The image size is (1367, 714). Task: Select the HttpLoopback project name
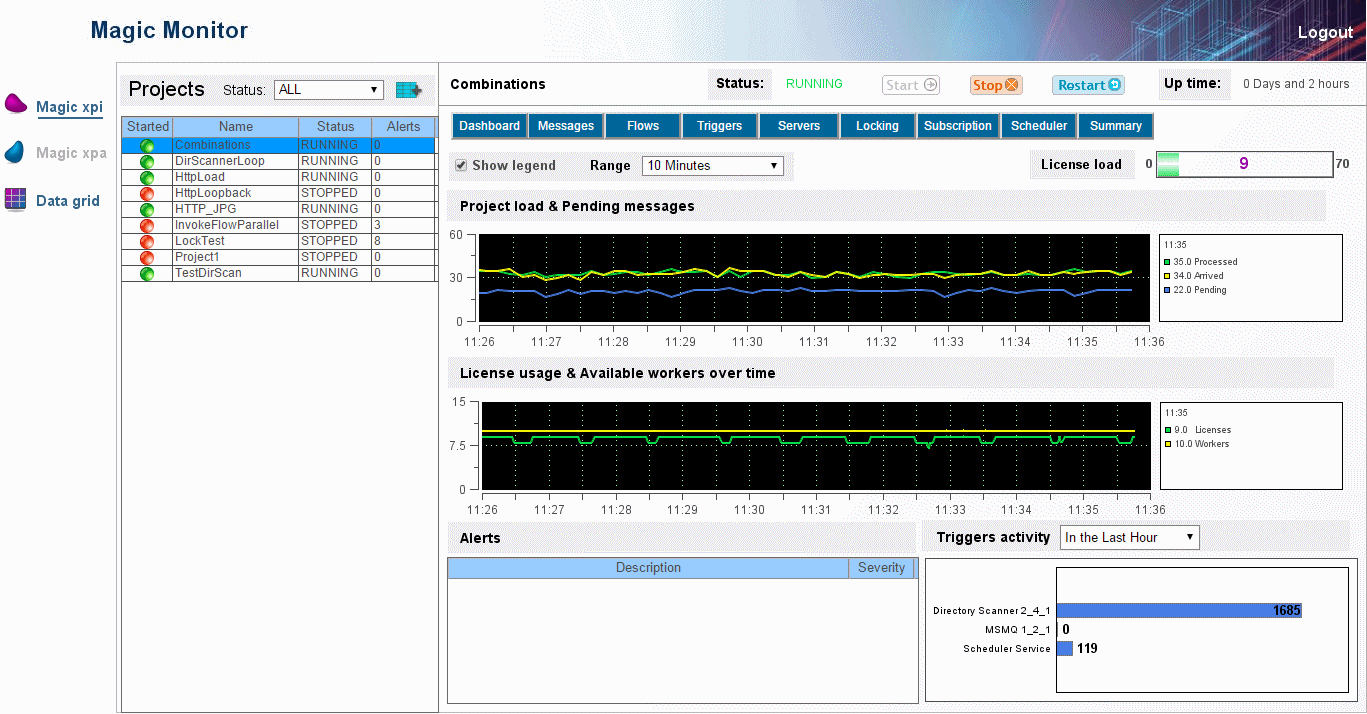(213, 193)
